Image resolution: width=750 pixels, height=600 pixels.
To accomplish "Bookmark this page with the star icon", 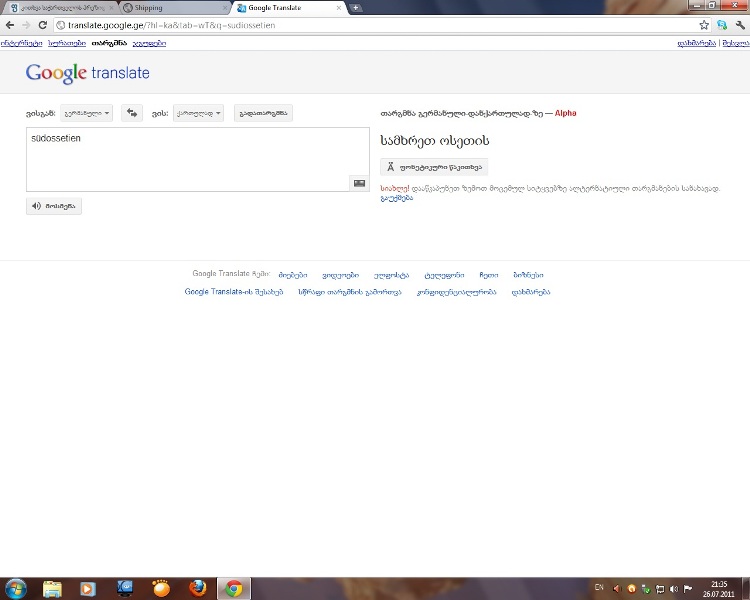I will [x=704, y=25].
